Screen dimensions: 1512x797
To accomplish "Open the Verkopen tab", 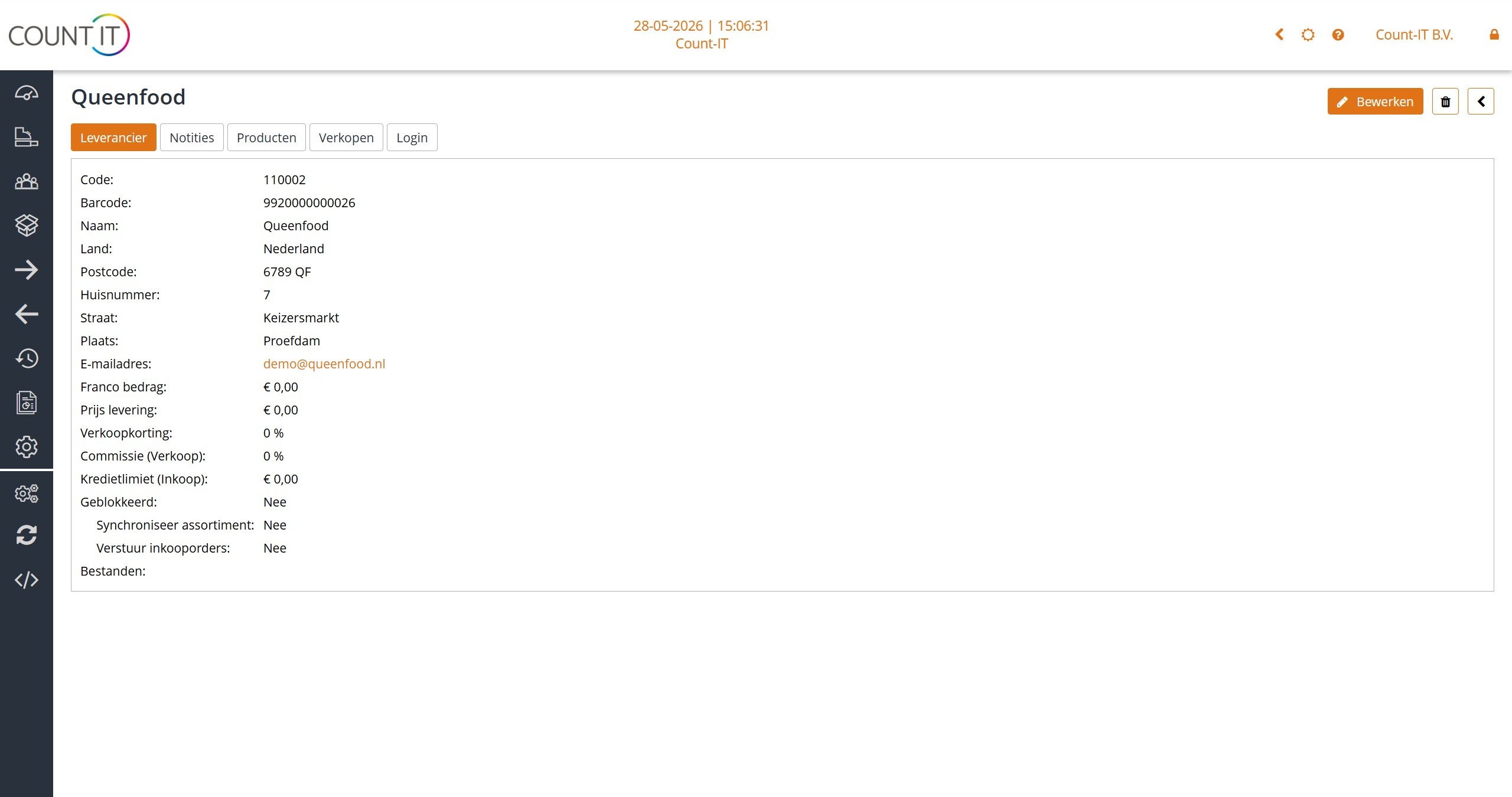I will click(x=346, y=138).
